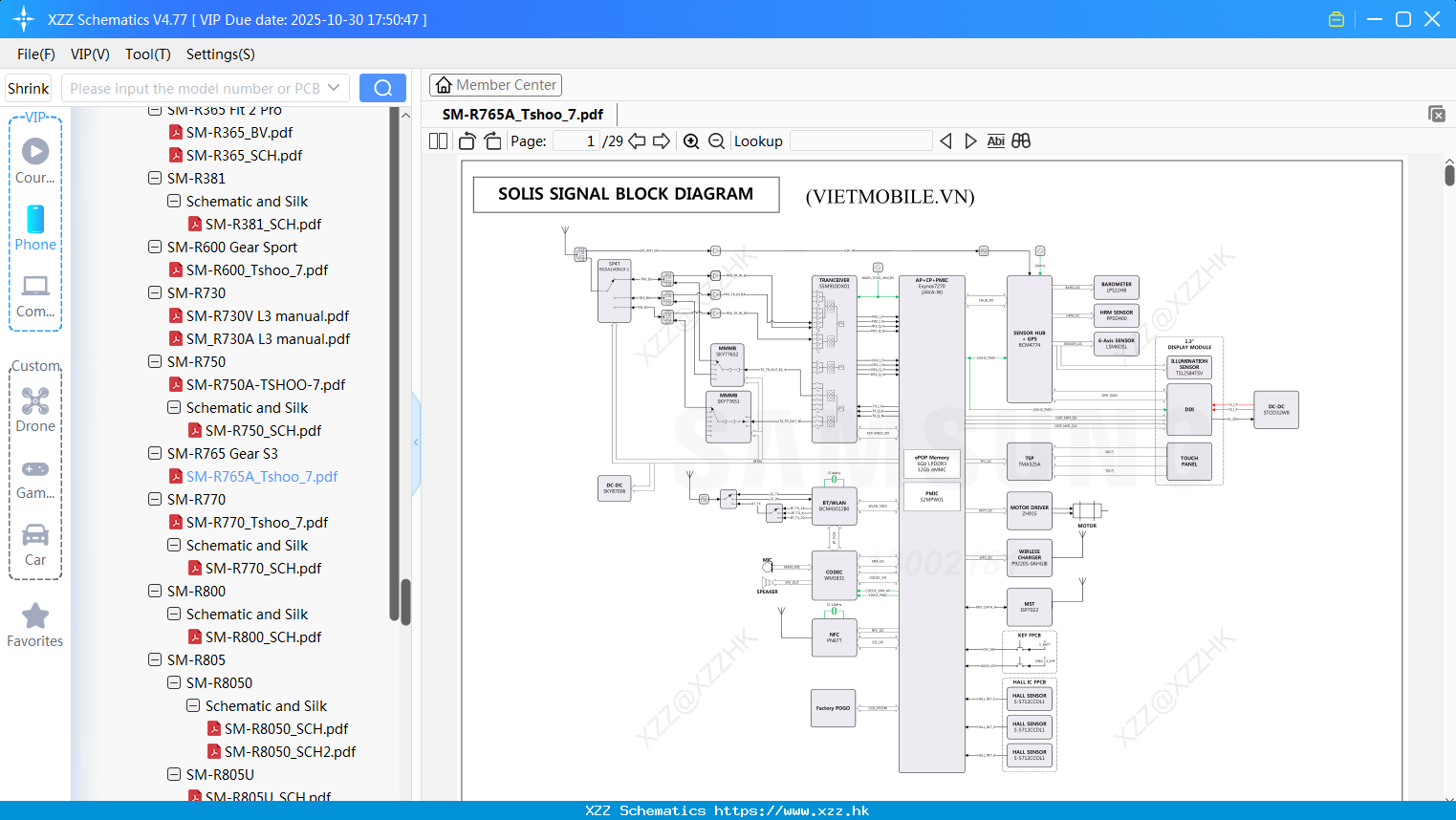The width and height of the screenshot is (1456, 820).
Task: Open SM-R770_SCH.pdf file
Action: click(x=263, y=568)
